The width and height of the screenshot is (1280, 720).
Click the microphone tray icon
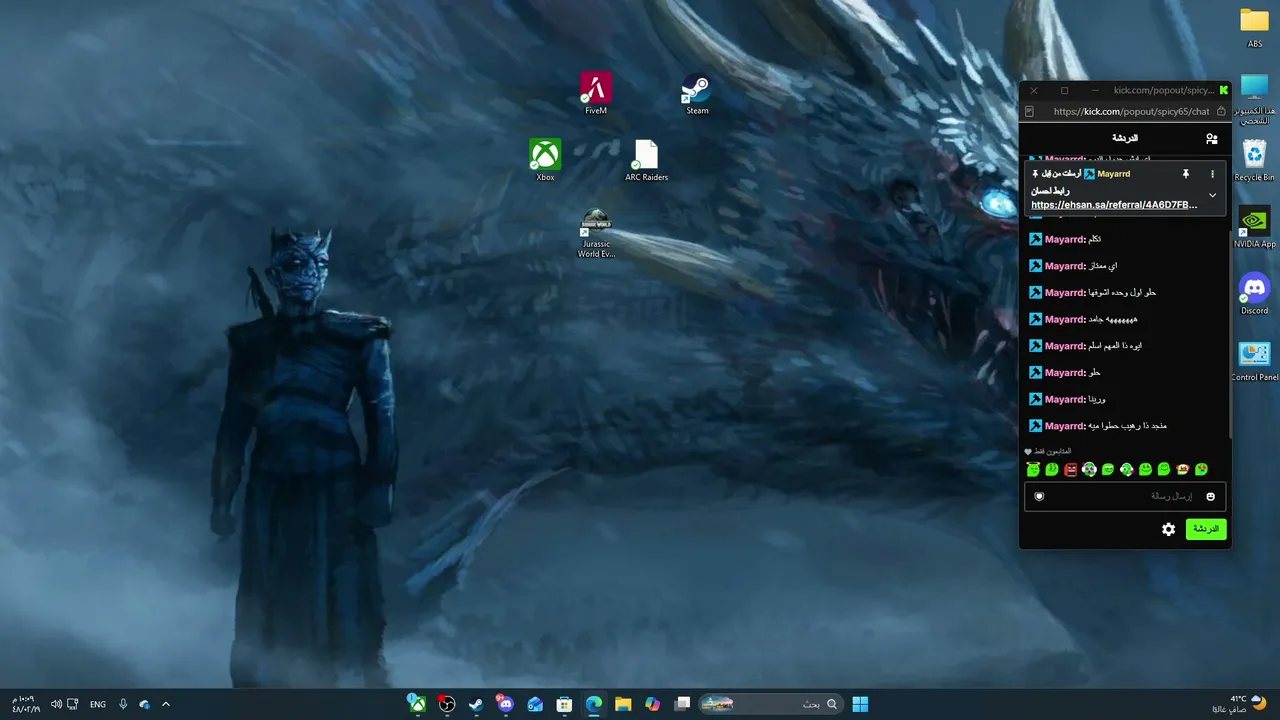123,704
